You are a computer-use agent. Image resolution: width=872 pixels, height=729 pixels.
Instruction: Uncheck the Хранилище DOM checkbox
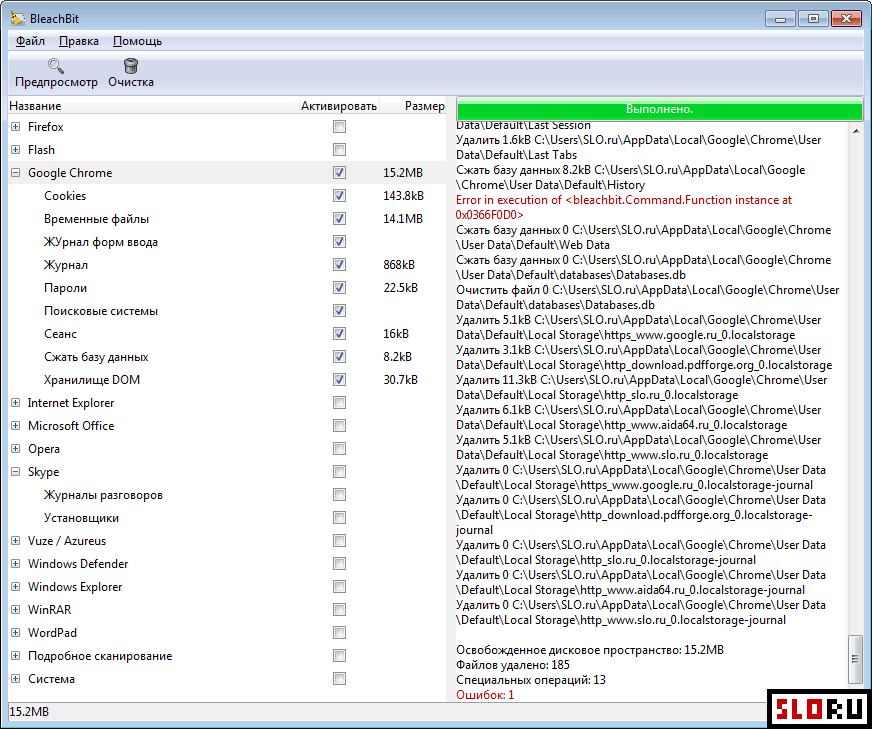[x=339, y=380]
